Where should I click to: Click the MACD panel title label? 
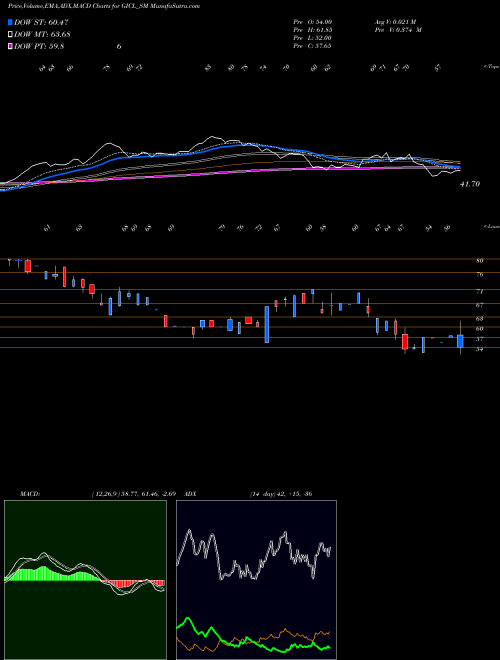tap(30, 494)
